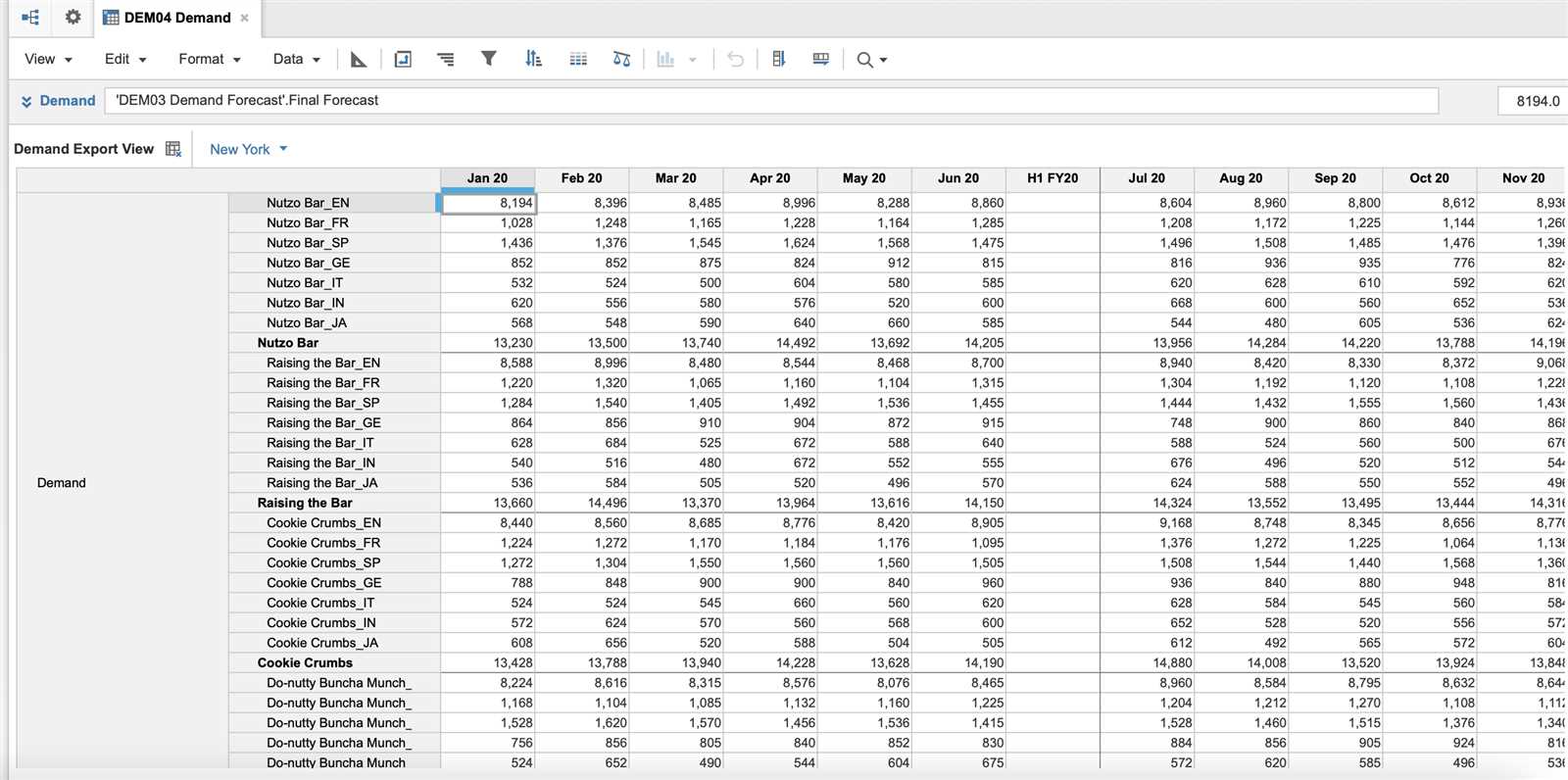Select the cell with value 14,880

(1147, 662)
